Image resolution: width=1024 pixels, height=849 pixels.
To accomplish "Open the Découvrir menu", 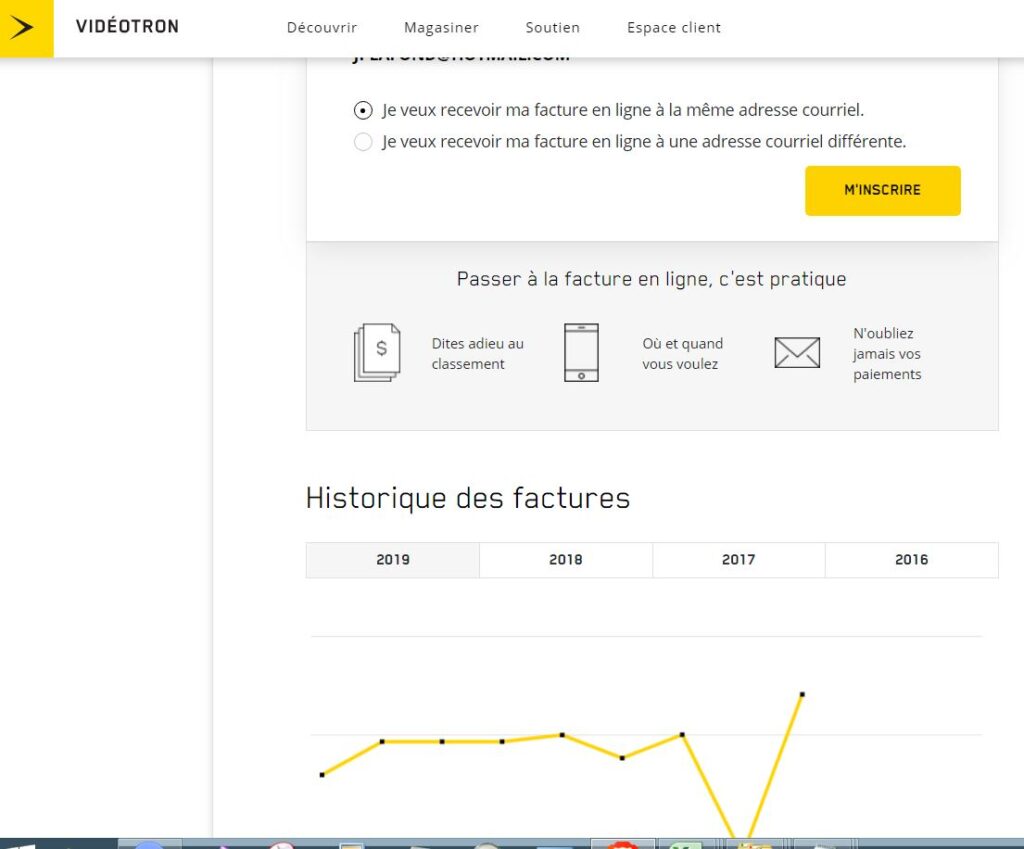I will [322, 27].
